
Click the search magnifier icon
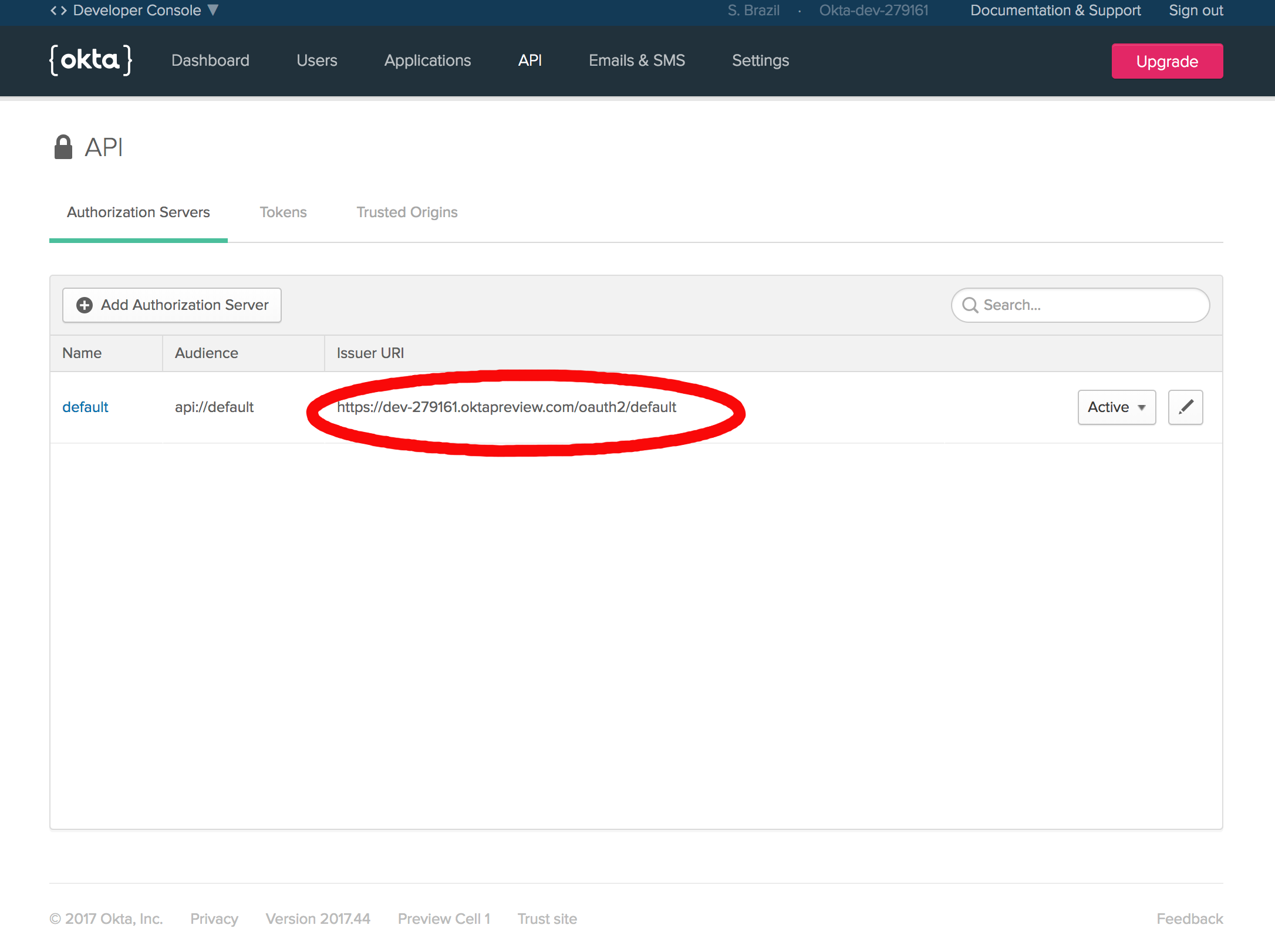(970, 305)
